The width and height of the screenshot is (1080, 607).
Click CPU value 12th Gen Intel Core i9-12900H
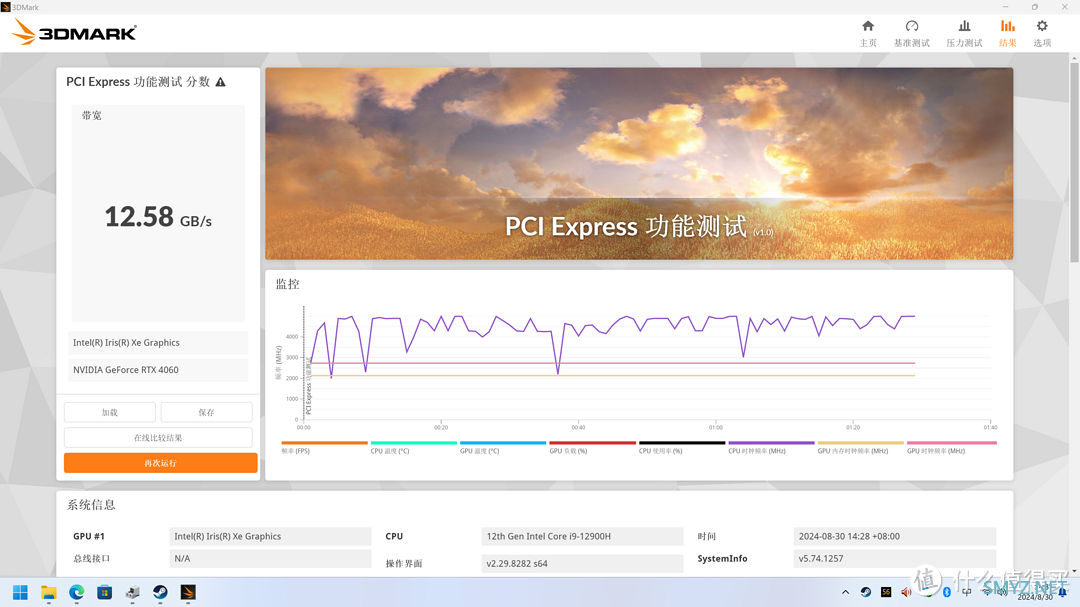(x=582, y=536)
